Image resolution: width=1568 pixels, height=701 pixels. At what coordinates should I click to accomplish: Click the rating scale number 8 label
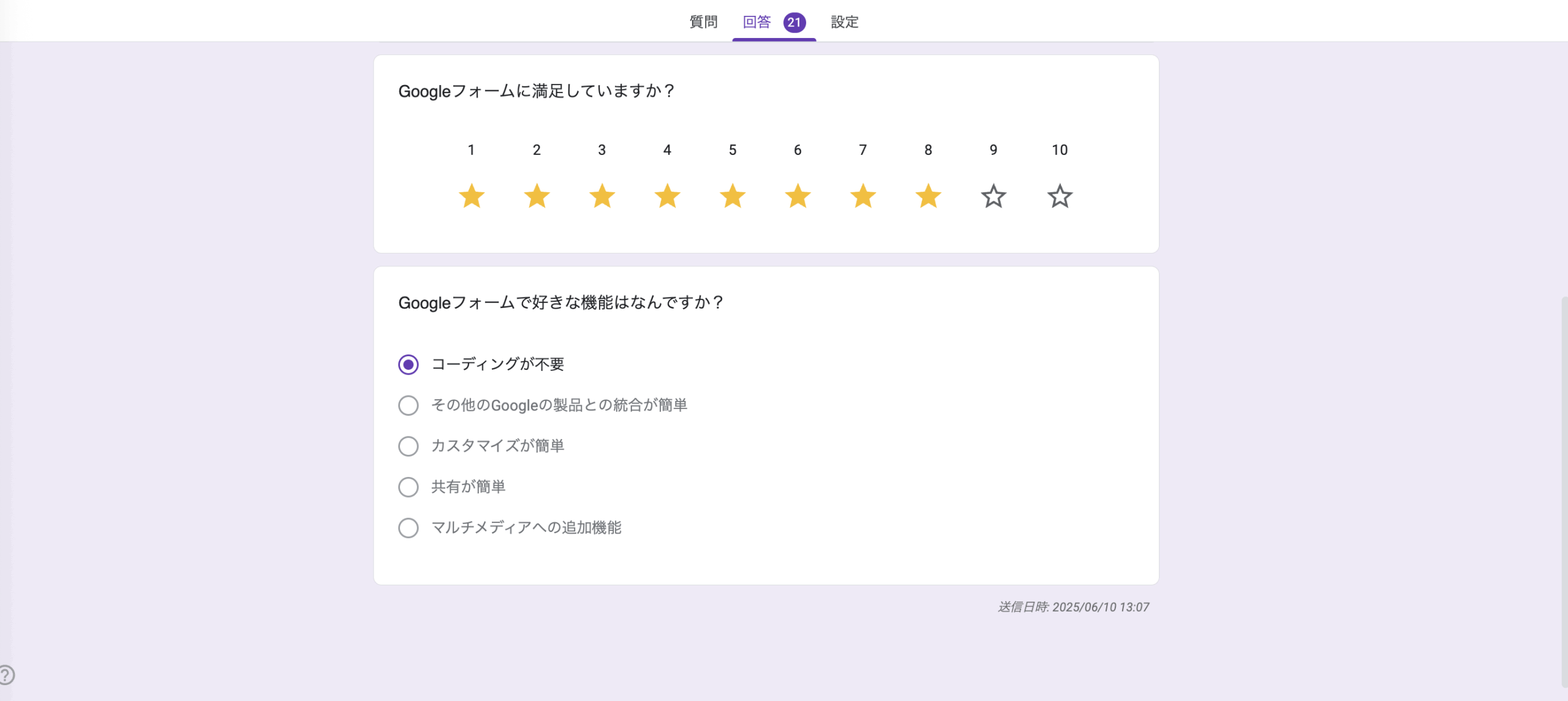coord(928,150)
